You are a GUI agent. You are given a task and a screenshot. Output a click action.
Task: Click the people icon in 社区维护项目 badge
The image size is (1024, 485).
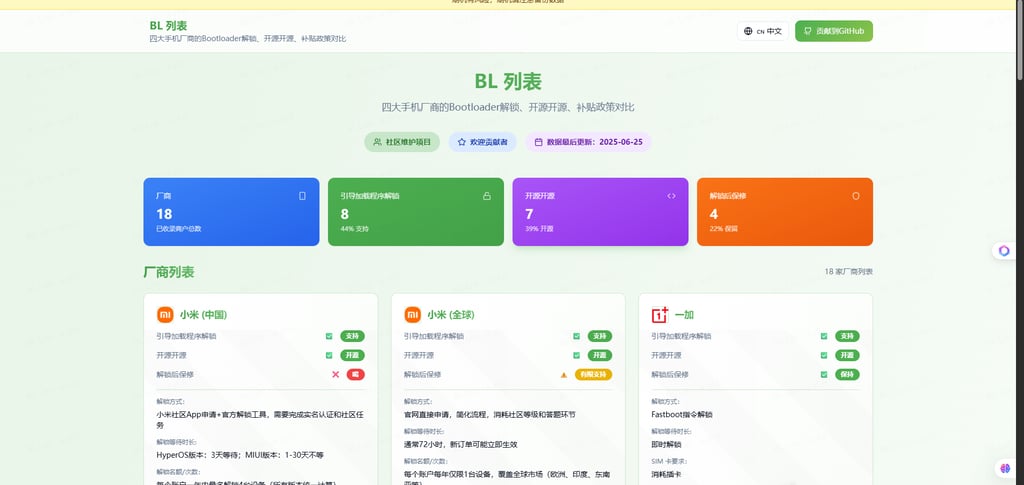coord(377,142)
